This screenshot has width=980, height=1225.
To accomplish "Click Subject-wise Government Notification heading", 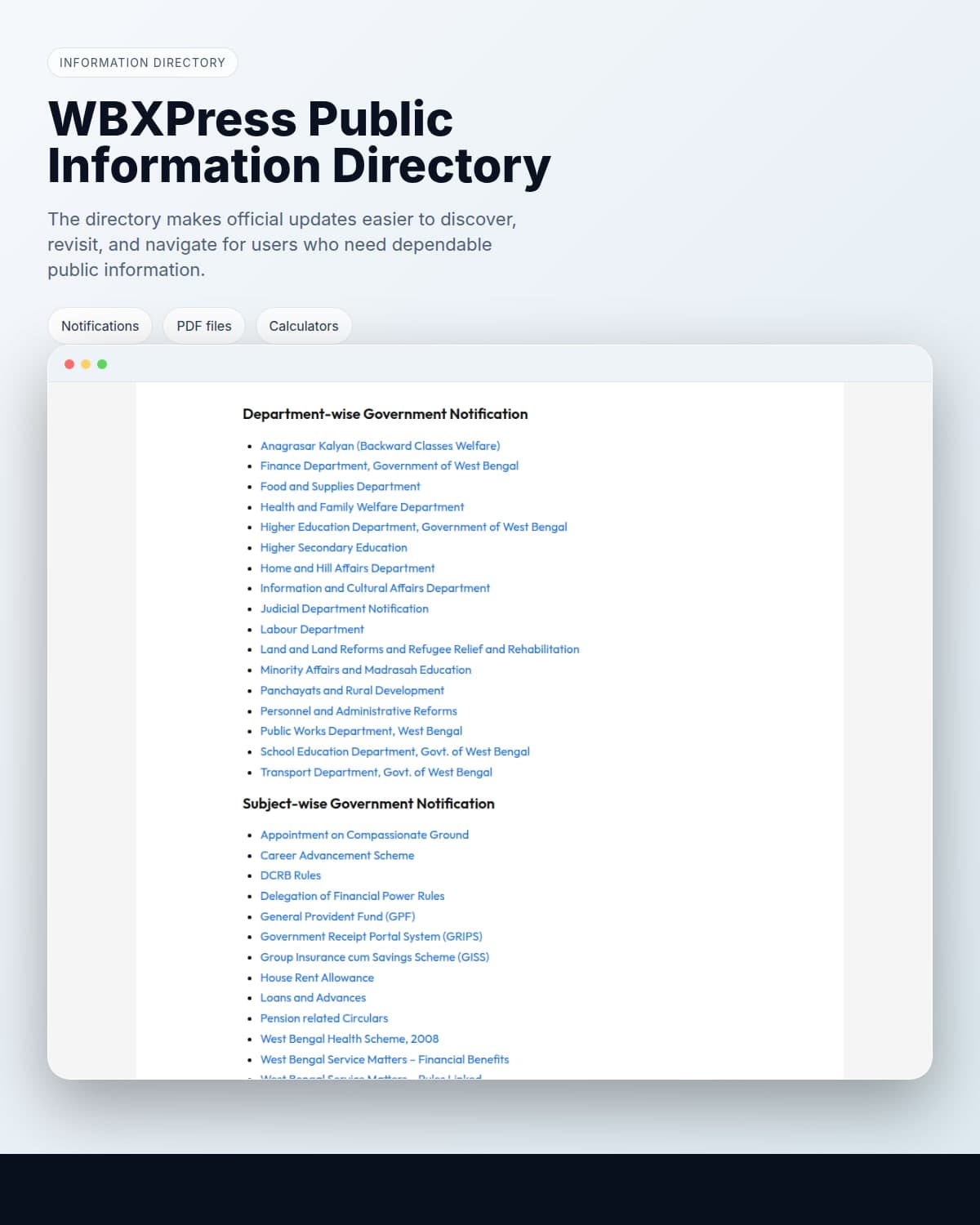I will coord(368,804).
